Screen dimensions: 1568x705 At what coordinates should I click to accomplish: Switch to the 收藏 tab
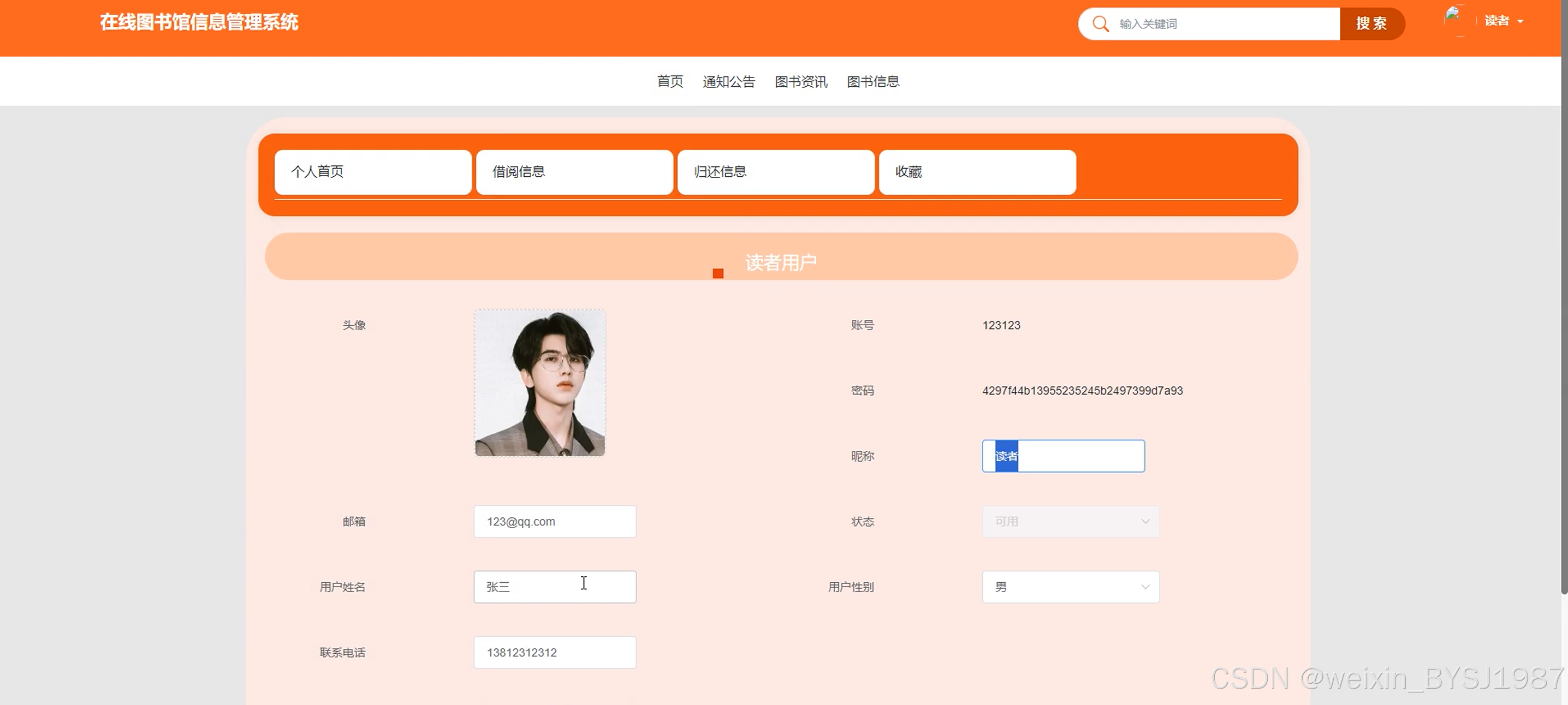coord(978,171)
